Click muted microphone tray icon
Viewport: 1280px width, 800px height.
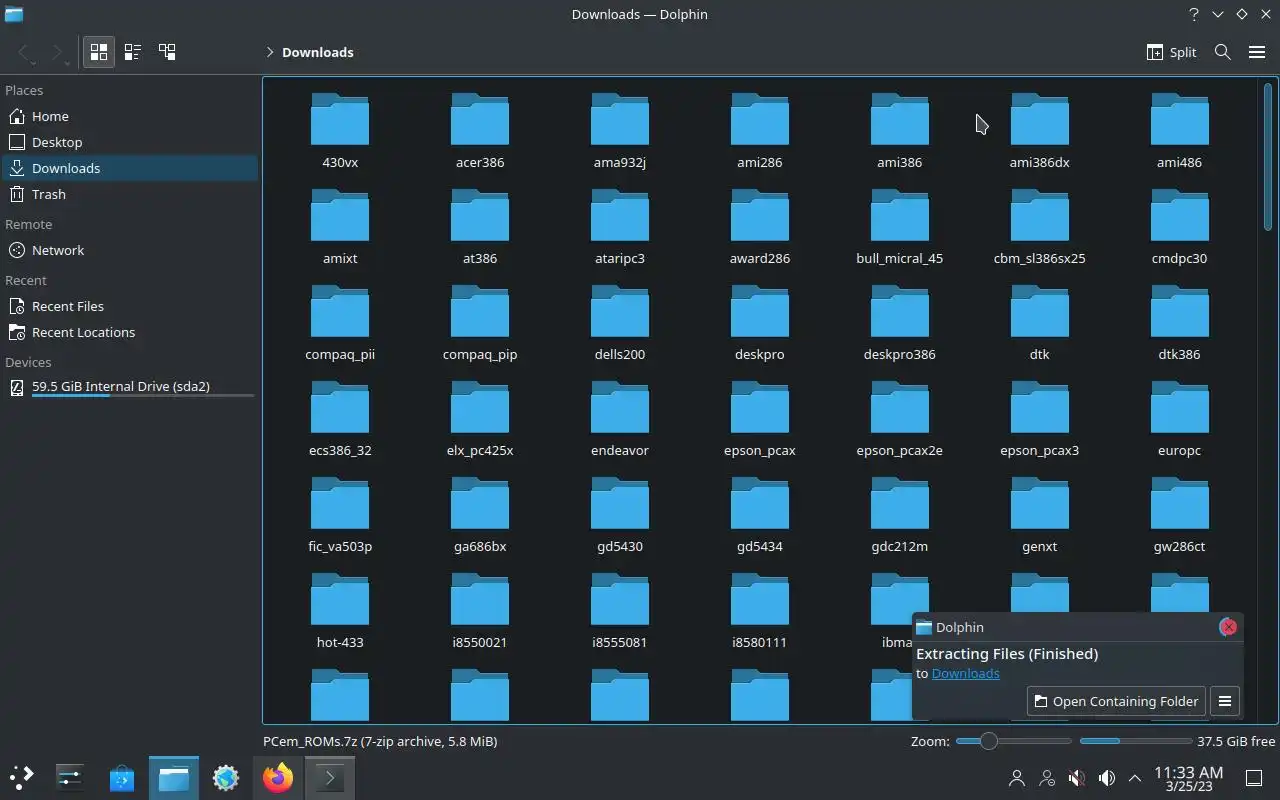(x=1077, y=777)
